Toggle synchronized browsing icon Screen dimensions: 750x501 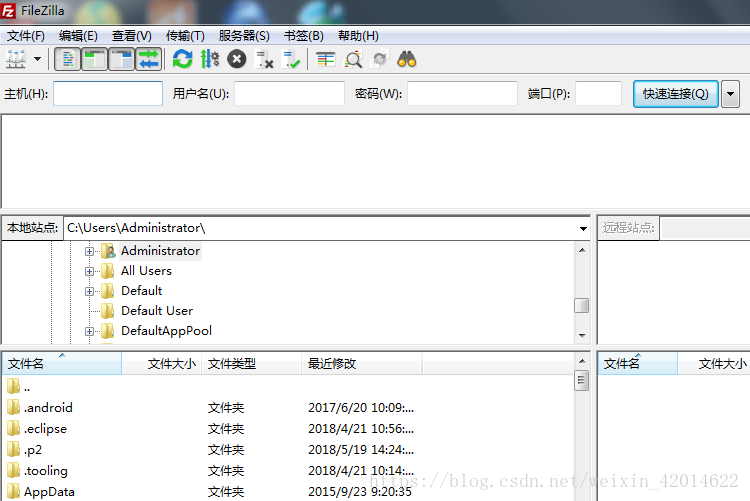tap(380, 59)
